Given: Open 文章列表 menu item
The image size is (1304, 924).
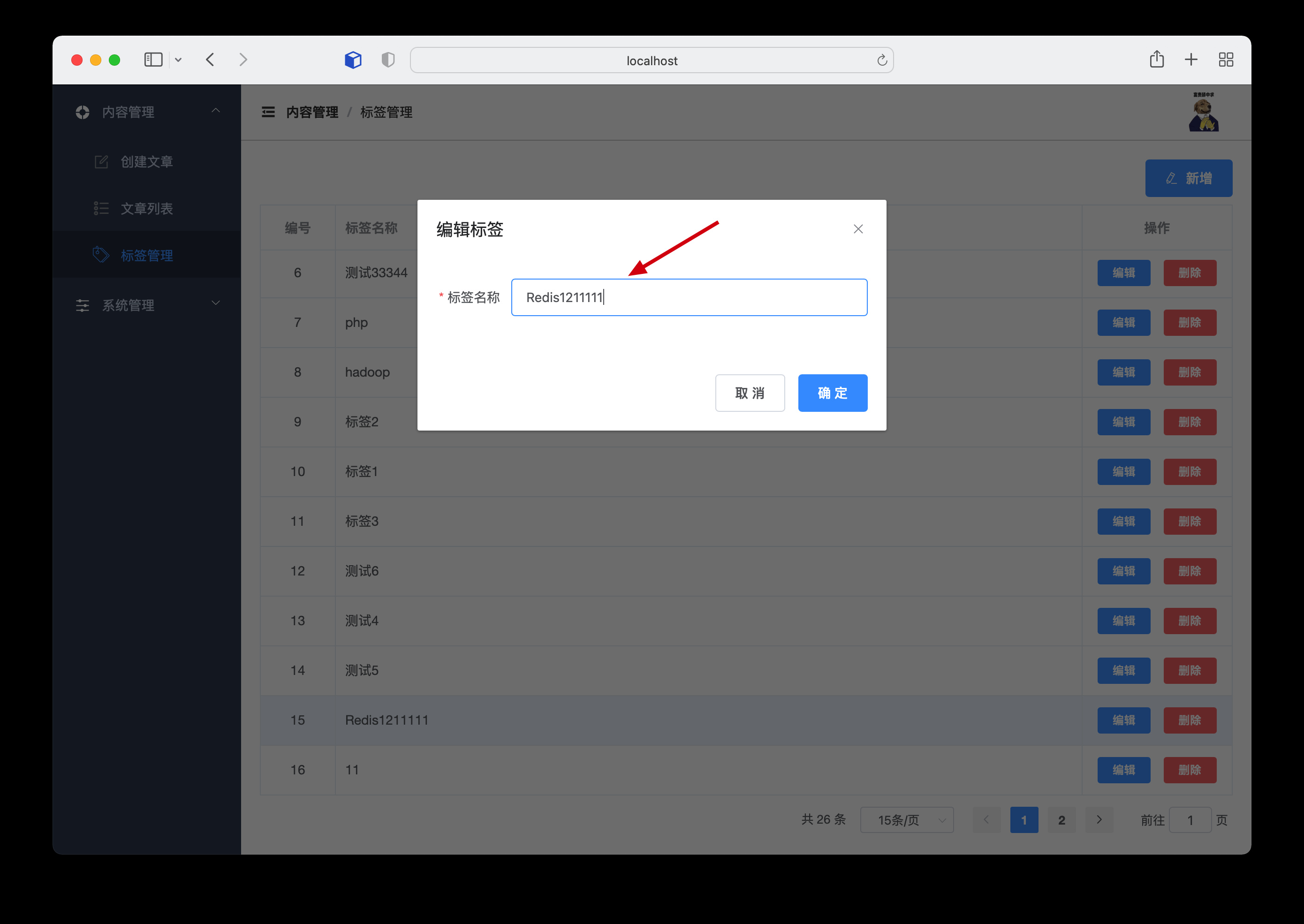Looking at the screenshot, I should coord(146,209).
